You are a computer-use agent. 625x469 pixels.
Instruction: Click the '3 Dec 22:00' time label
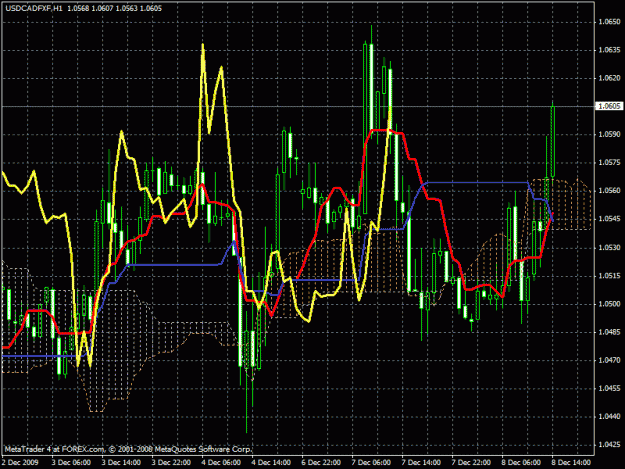tap(171, 463)
